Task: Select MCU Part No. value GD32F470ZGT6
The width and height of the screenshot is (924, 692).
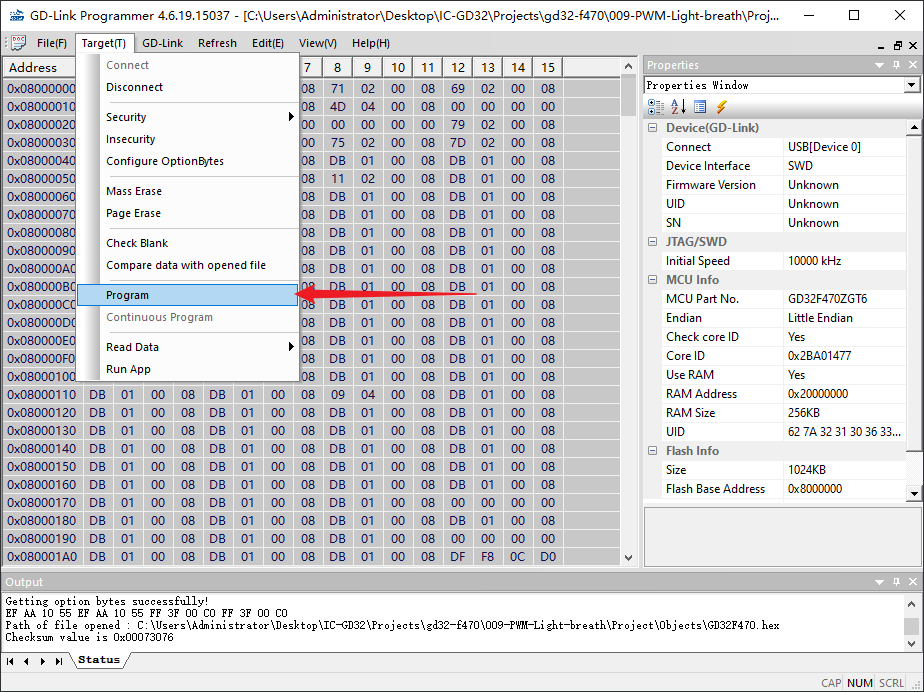Action: coord(844,298)
